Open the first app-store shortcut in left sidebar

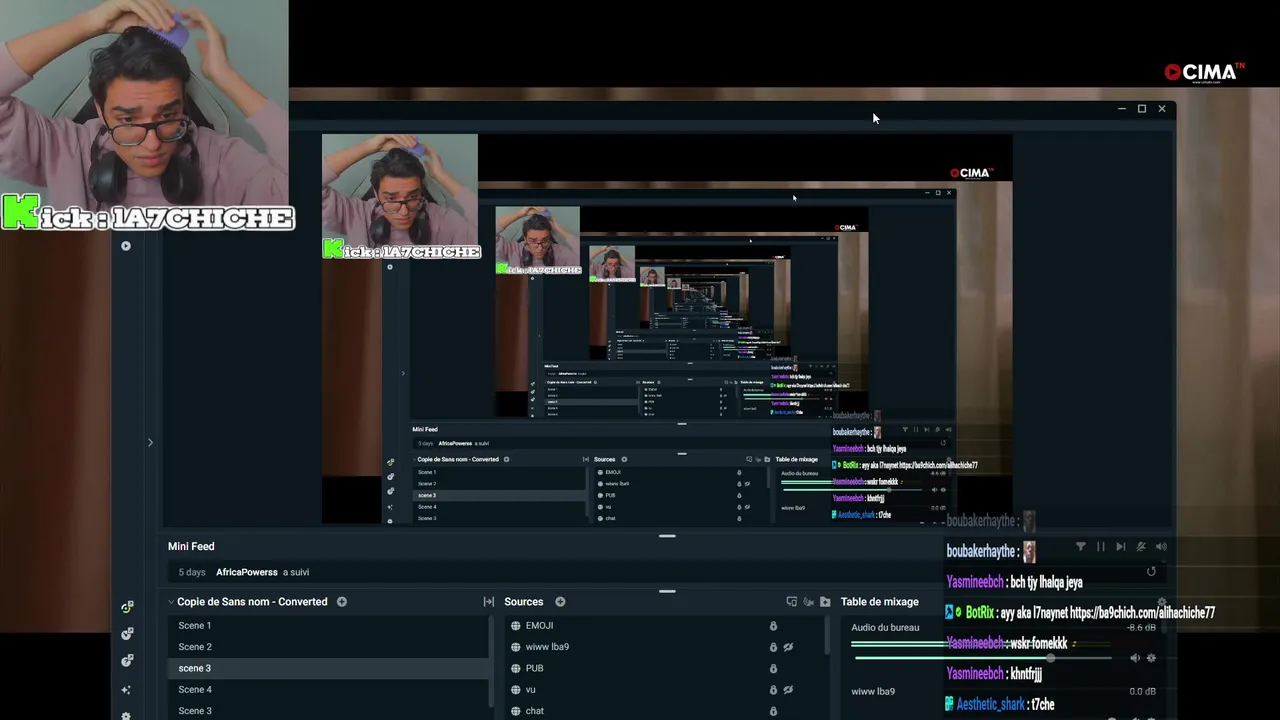click(127, 607)
